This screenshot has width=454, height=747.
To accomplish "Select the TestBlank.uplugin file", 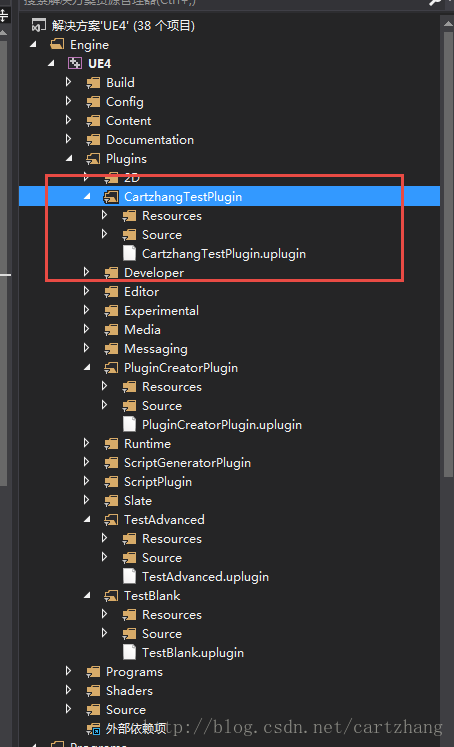I will click(193, 653).
